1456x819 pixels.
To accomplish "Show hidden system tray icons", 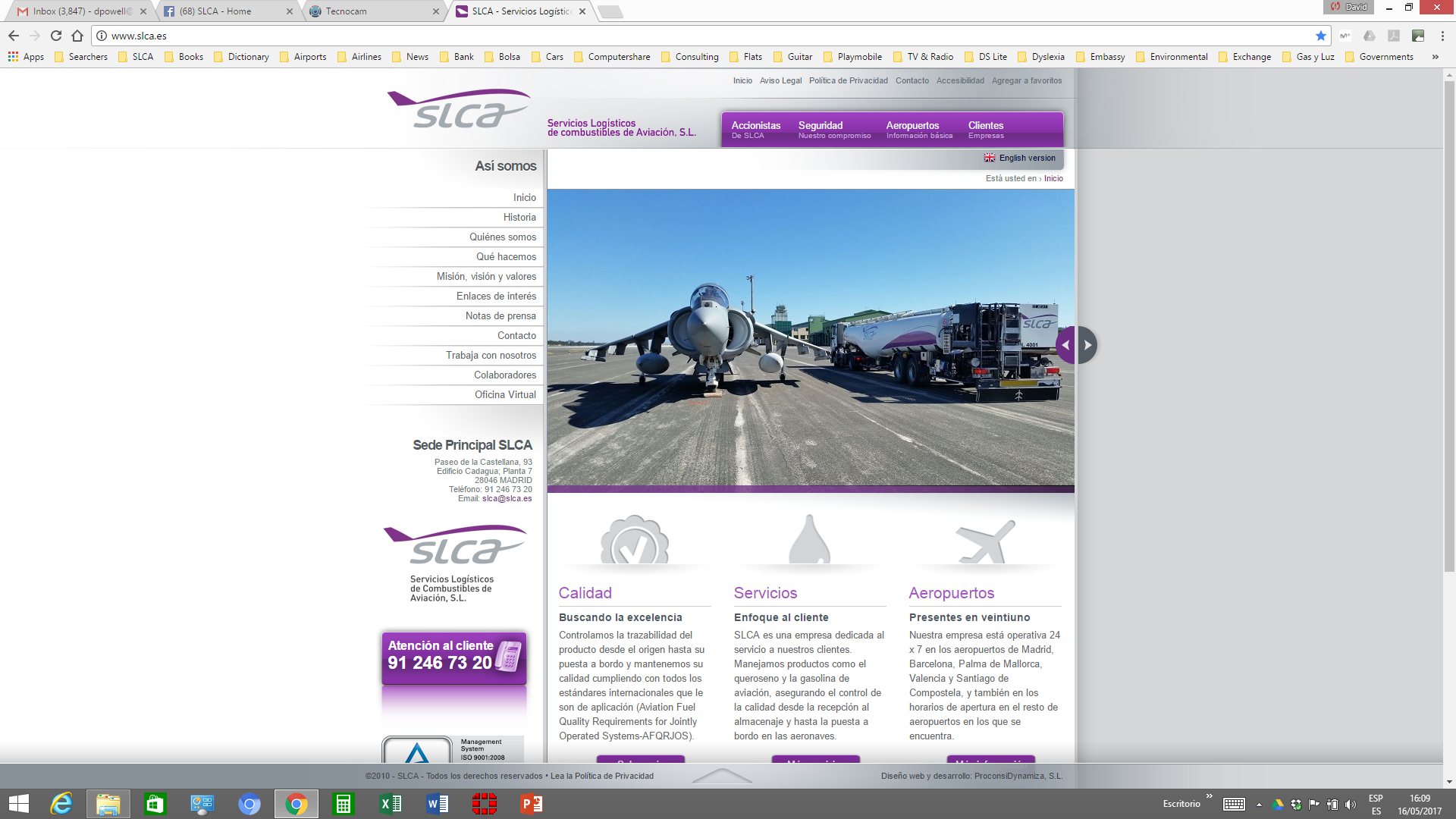I will pyautogui.click(x=1259, y=805).
